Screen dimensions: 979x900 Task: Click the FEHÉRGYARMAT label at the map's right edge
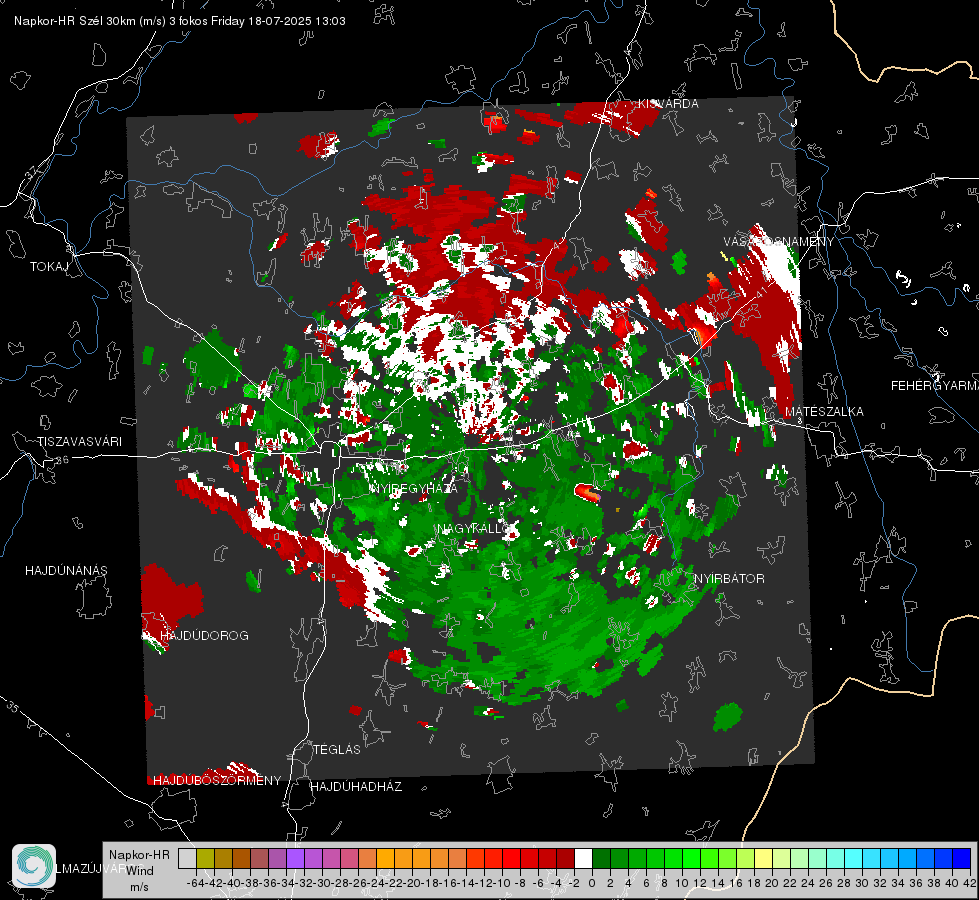click(x=935, y=386)
